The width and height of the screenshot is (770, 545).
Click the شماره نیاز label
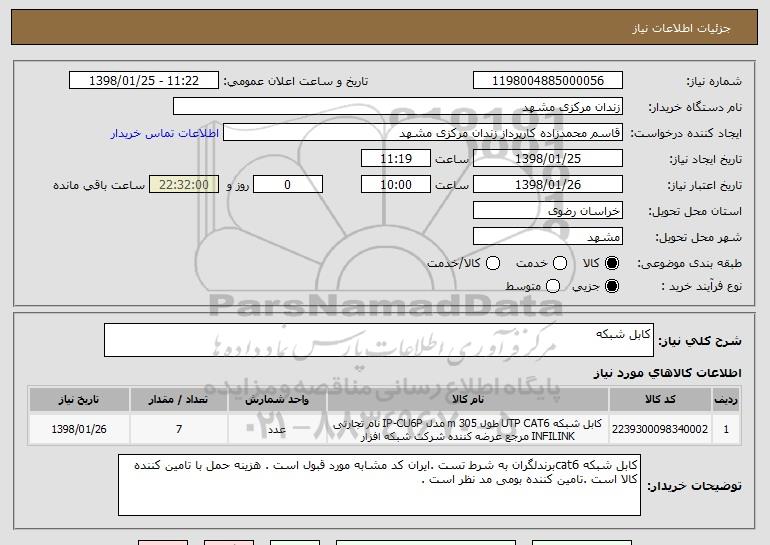point(714,82)
